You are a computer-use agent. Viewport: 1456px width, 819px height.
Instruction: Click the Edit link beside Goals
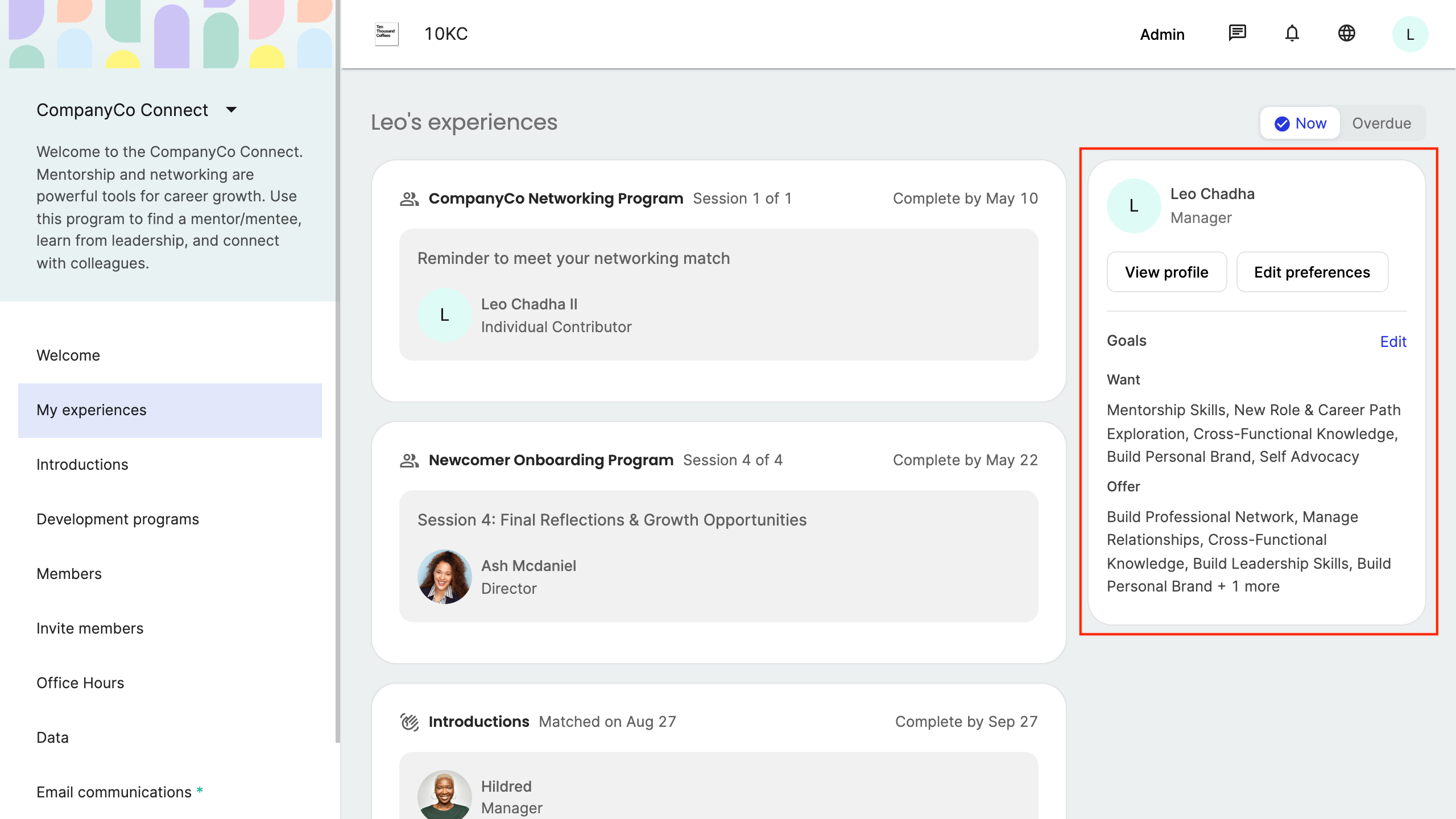click(1393, 342)
